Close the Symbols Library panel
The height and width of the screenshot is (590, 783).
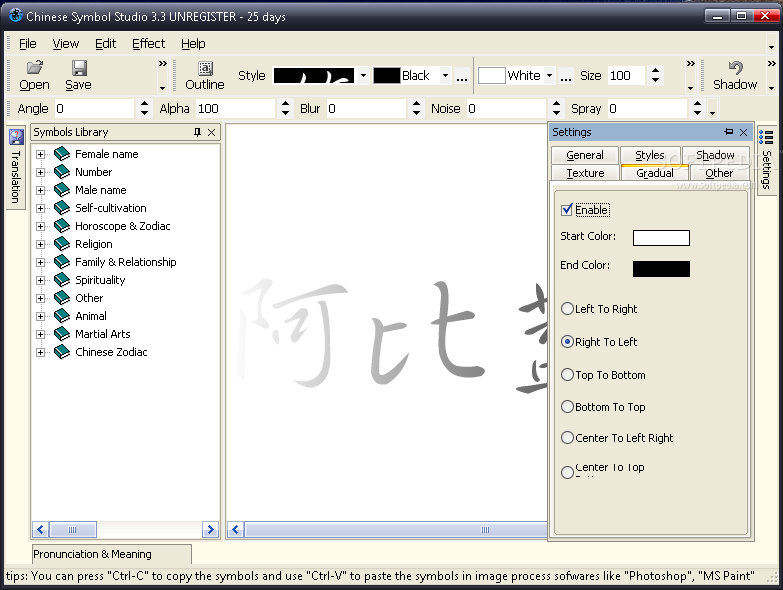pyautogui.click(x=212, y=132)
